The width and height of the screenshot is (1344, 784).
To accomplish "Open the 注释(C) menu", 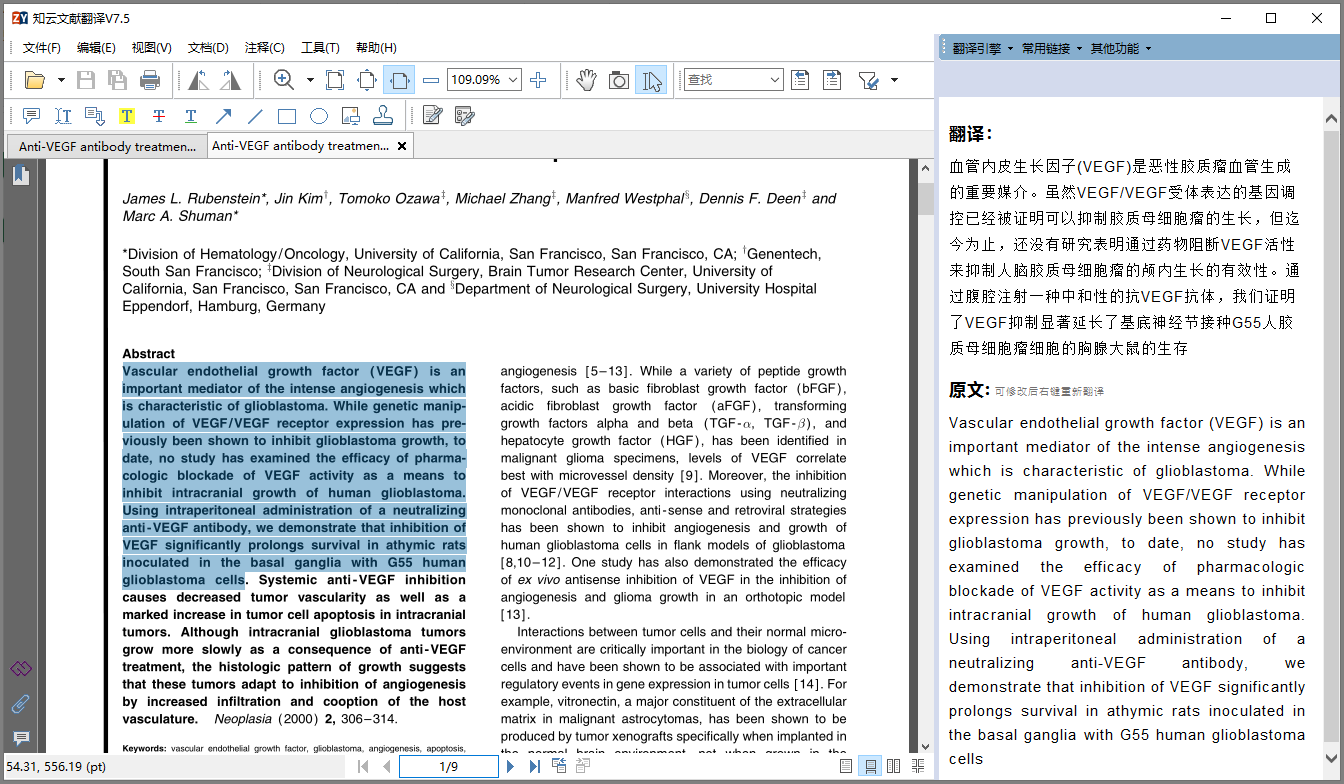I will pos(264,48).
